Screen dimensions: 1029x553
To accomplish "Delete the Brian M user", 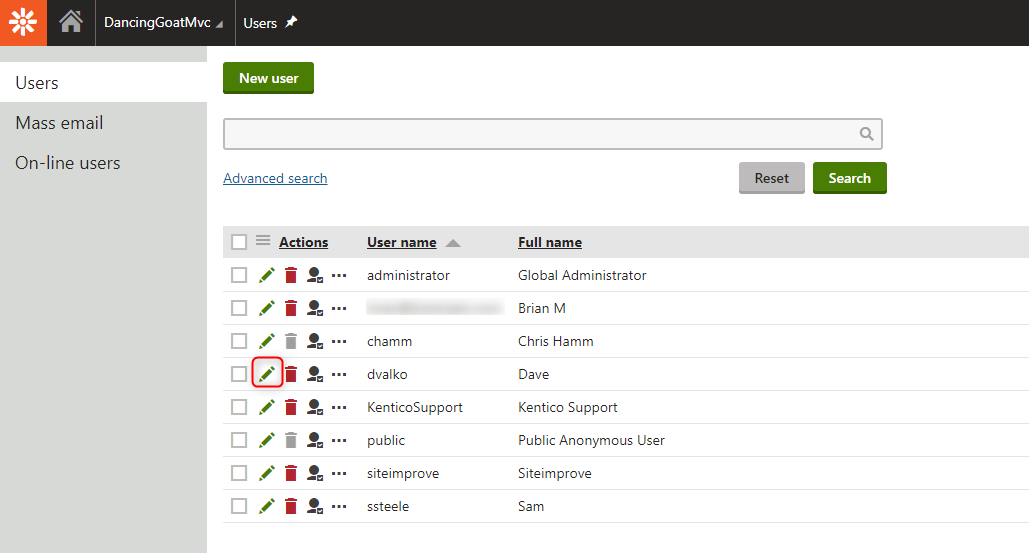I will coord(291,308).
